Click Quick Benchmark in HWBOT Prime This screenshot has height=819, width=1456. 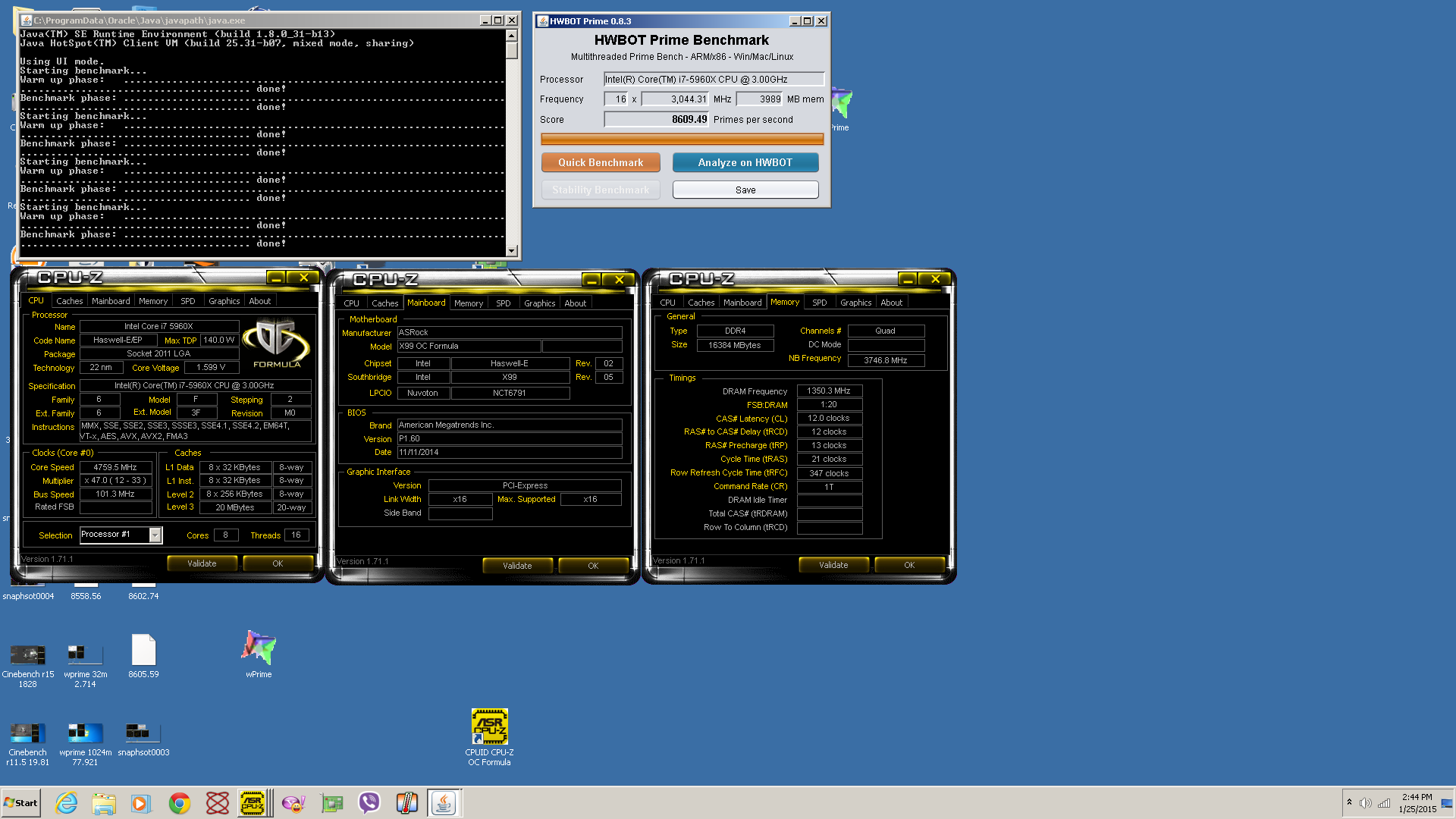(x=601, y=162)
